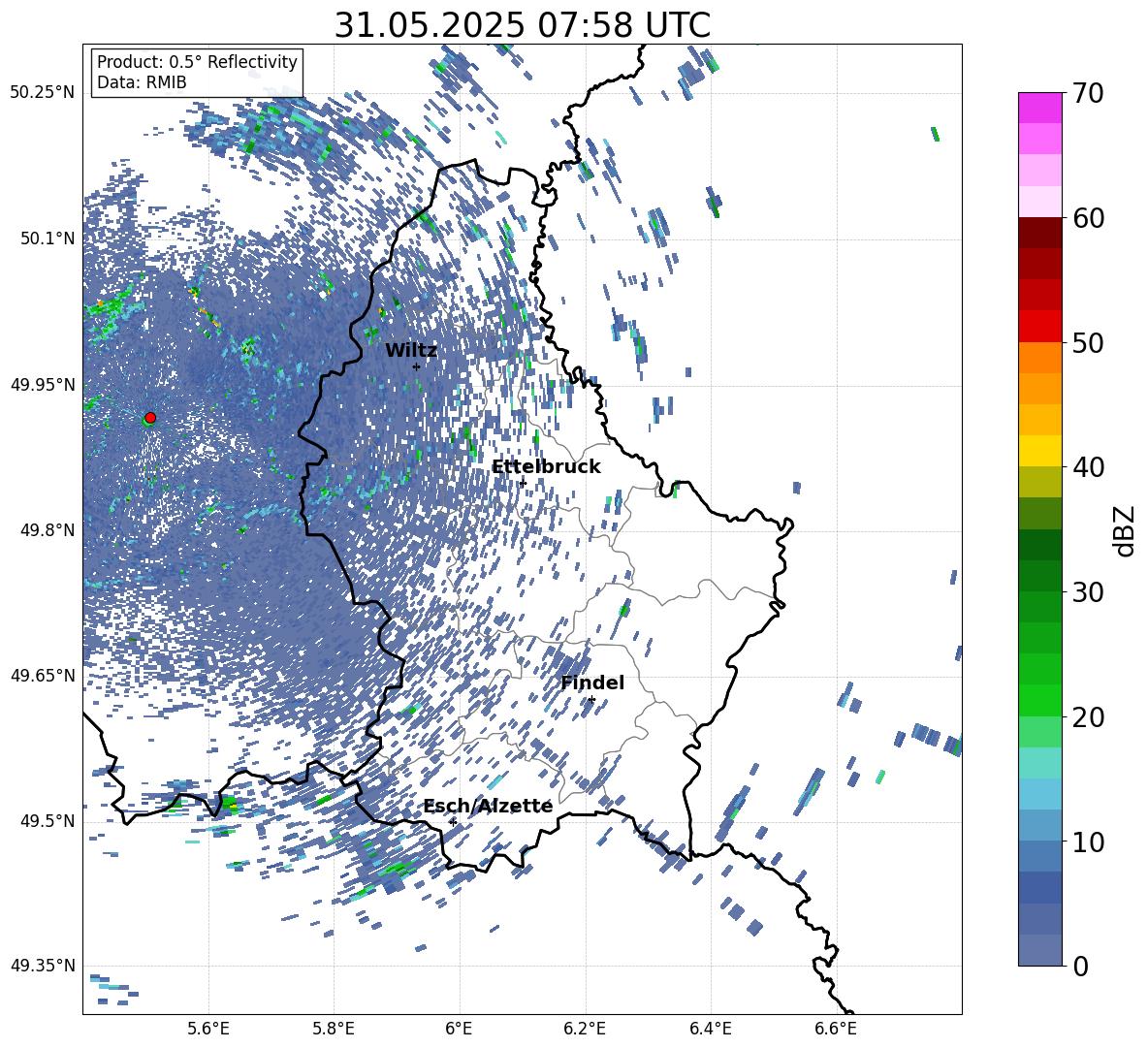Click the longitude label '5.6°E'
This screenshot has height=1048, width=1148.
(x=208, y=1029)
